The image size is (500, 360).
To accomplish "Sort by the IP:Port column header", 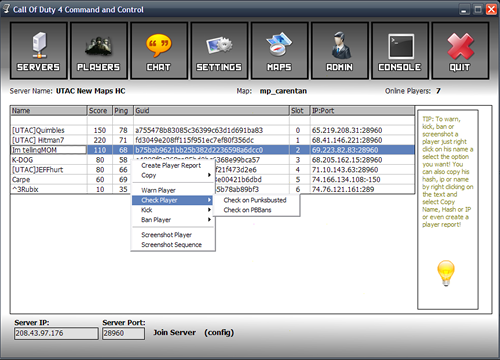I will click(x=362, y=111).
